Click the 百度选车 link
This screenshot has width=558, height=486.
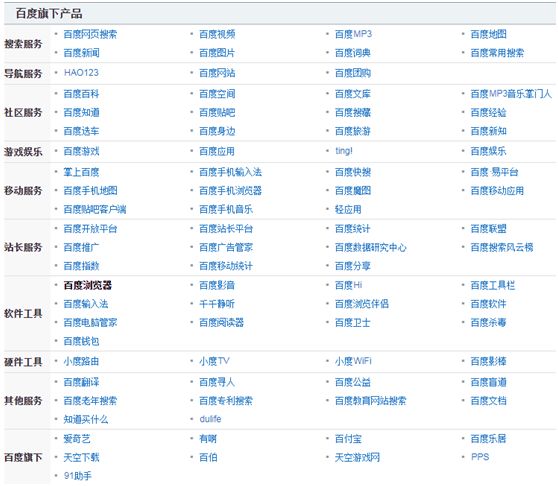[x=81, y=131]
